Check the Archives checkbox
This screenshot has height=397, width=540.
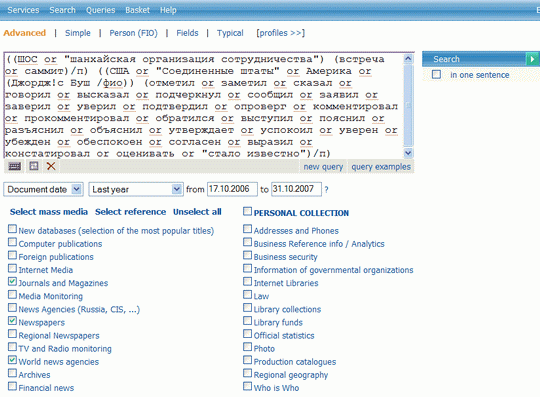pos(12,373)
